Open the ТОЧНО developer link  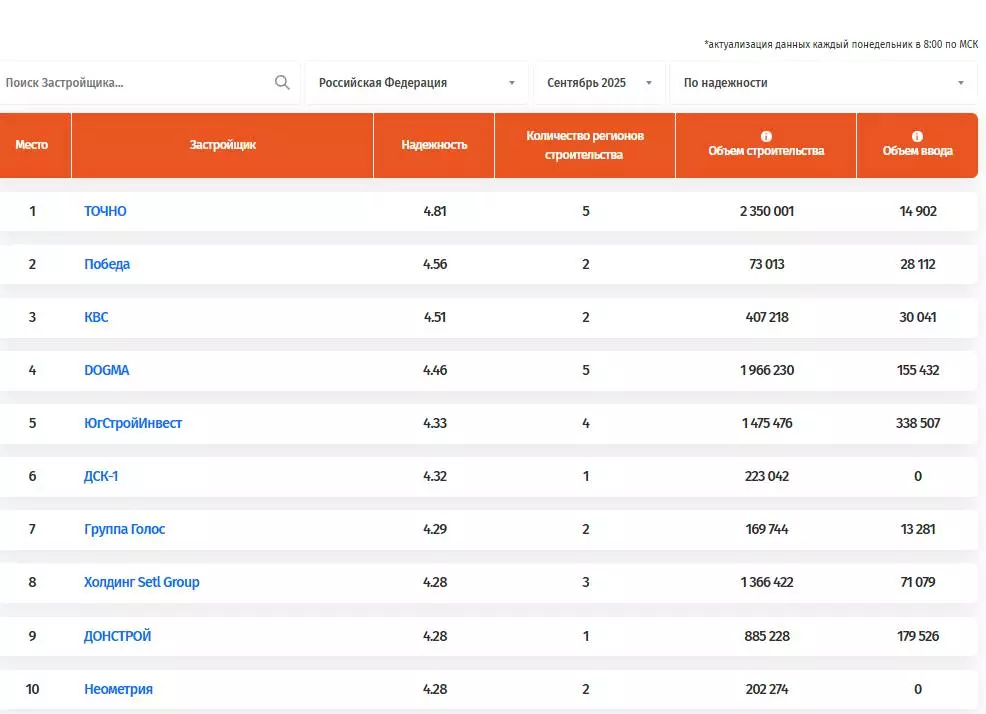105,211
